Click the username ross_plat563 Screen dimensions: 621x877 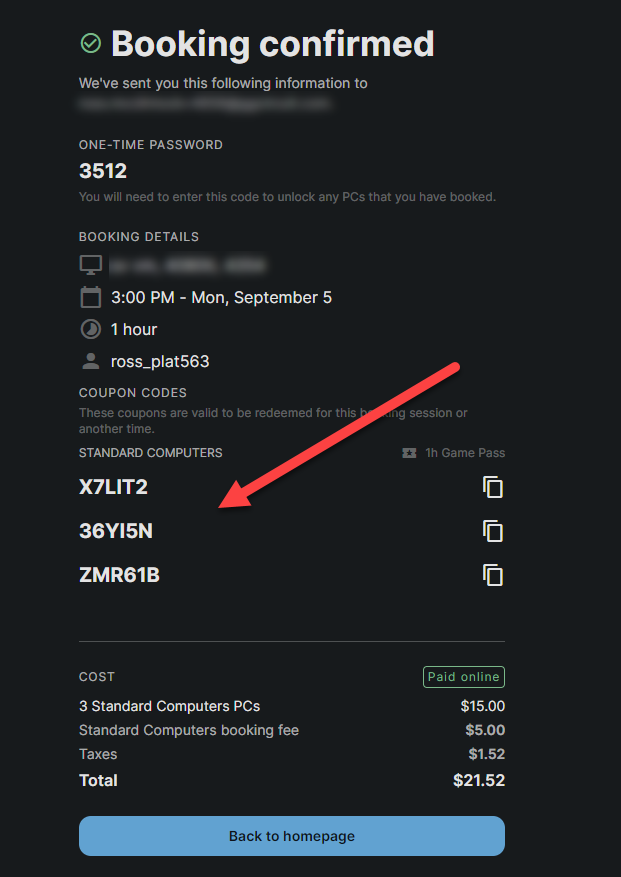[x=160, y=361]
